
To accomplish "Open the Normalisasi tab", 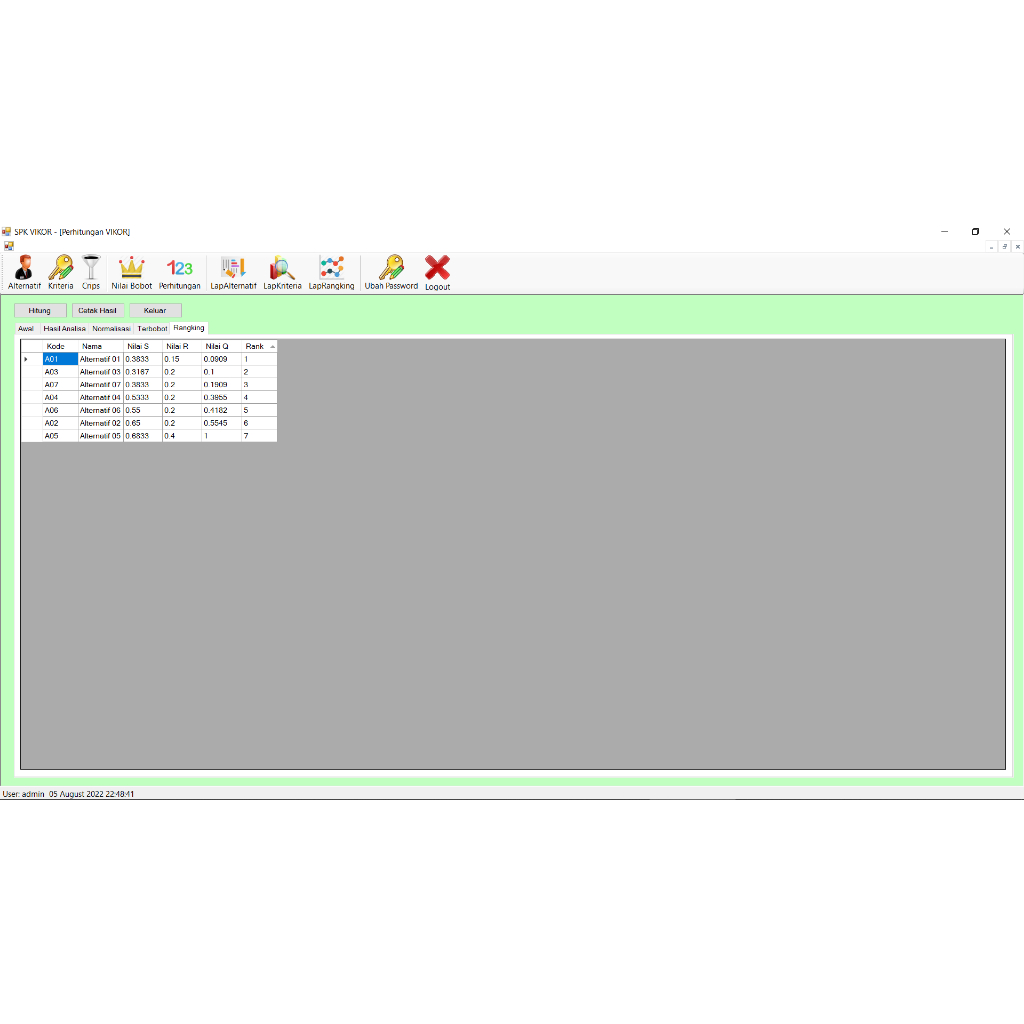I will click(x=111, y=328).
